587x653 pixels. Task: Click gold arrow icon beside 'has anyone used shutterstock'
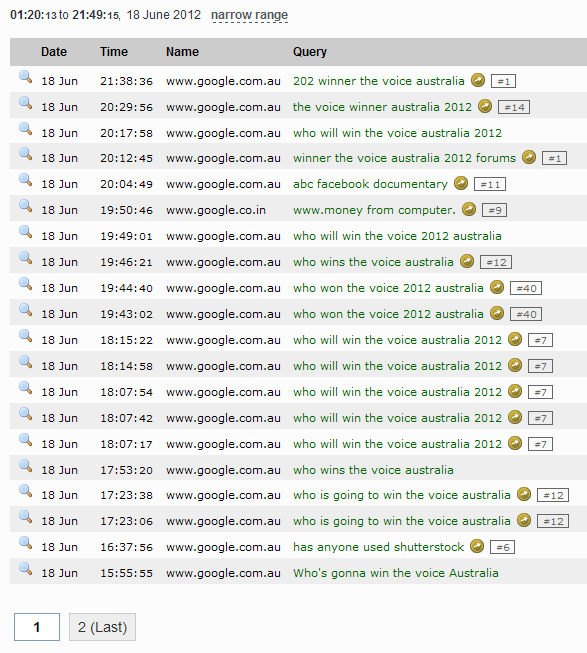(x=477, y=546)
